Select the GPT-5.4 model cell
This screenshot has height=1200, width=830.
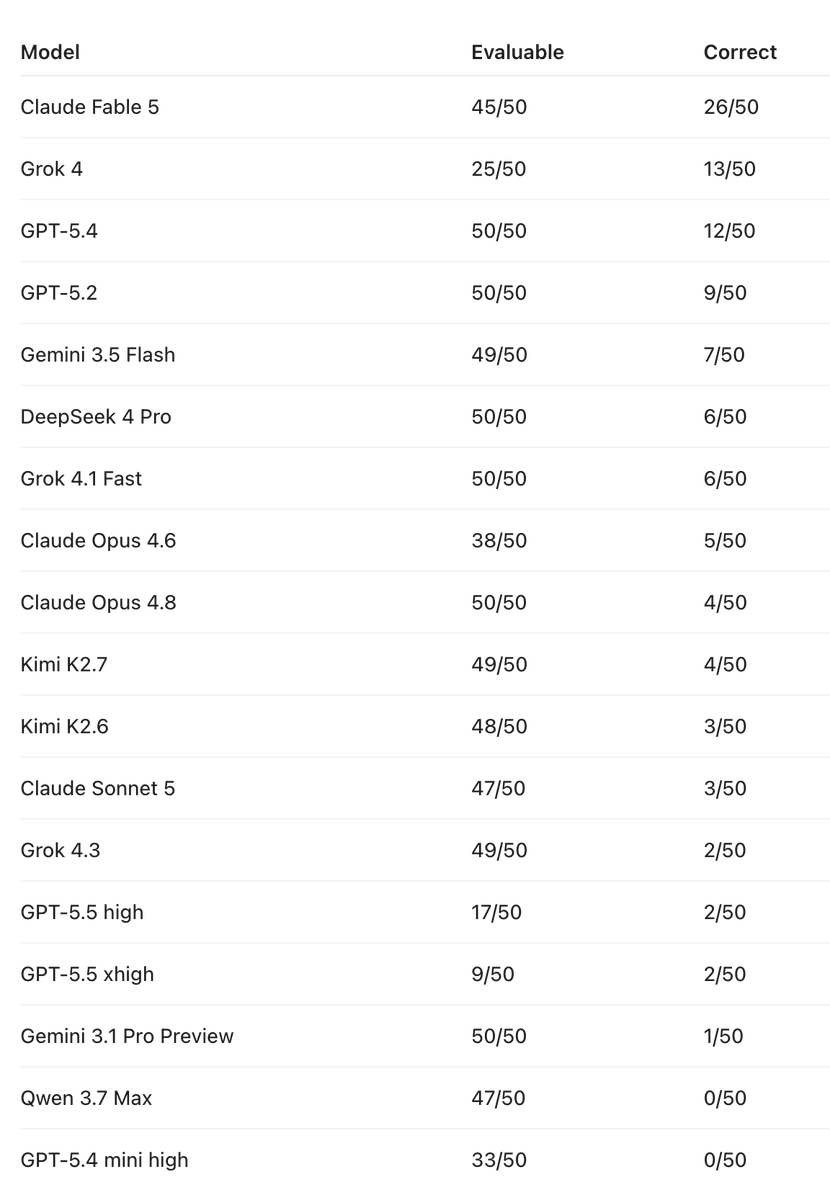click(x=59, y=231)
